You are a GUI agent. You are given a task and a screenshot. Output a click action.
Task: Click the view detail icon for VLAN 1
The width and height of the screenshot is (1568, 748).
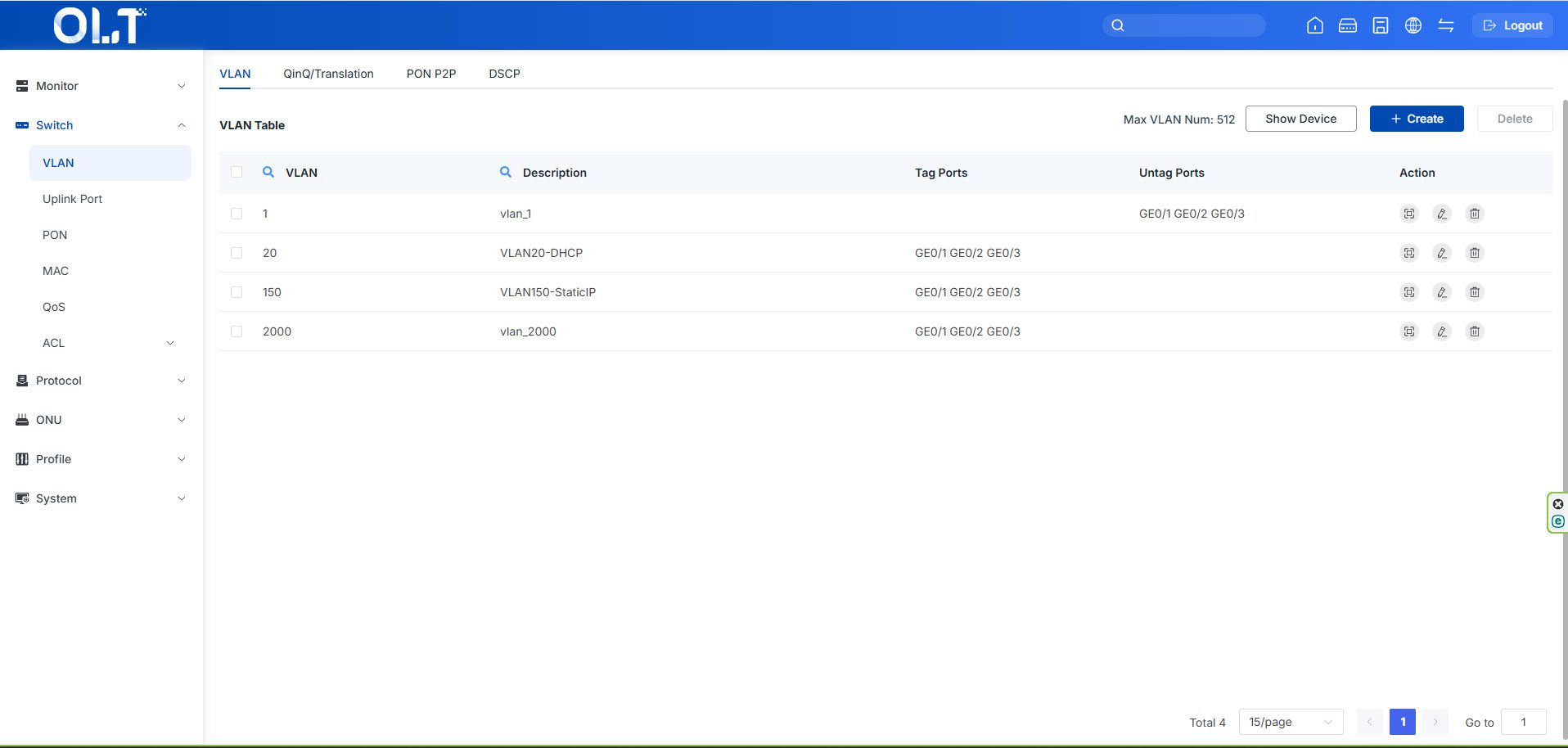pos(1409,214)
